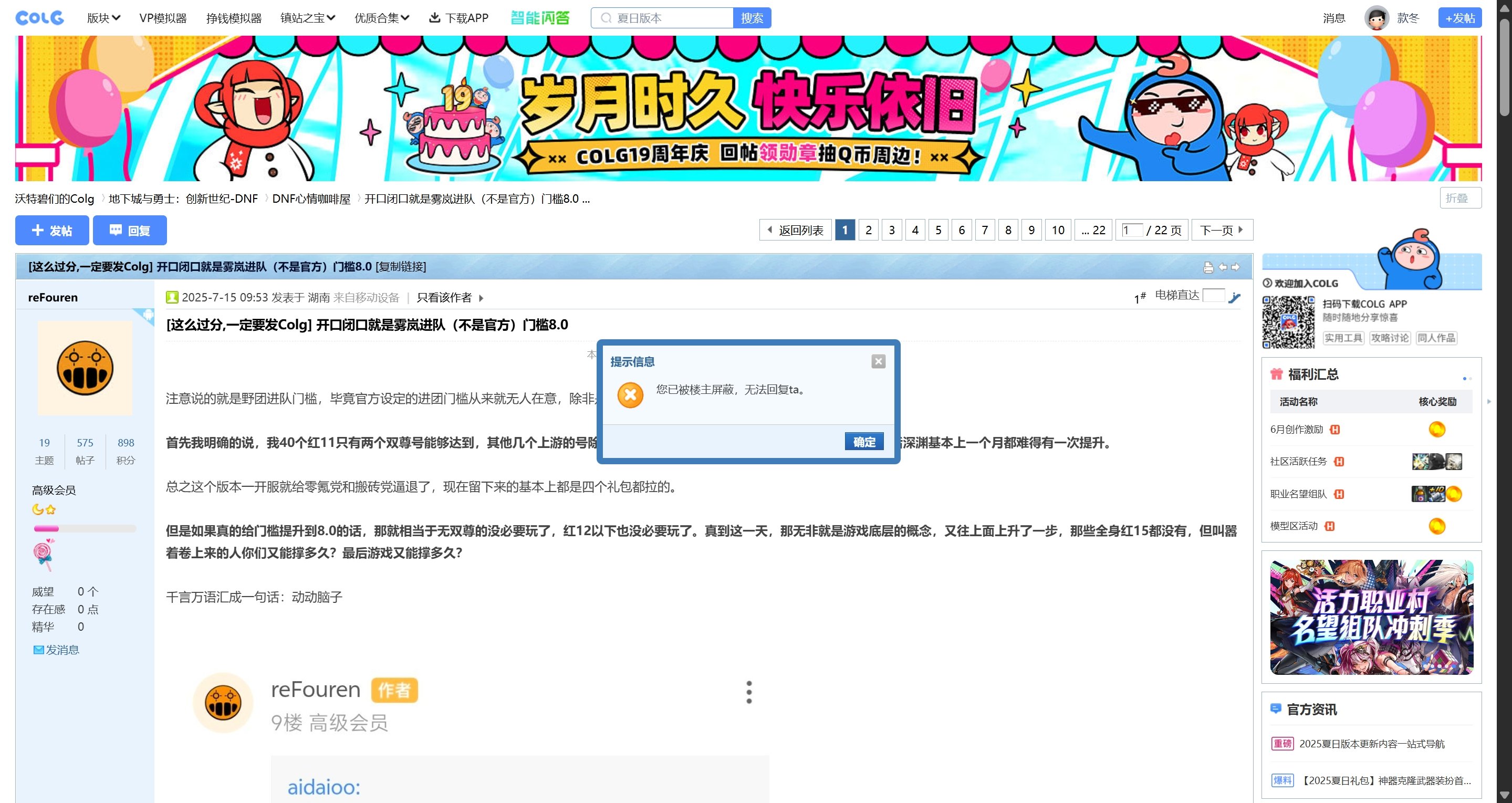Click the pink level progress bar
The height and width of the screenshot is (803, 1512).
click(x=85, y=529)
